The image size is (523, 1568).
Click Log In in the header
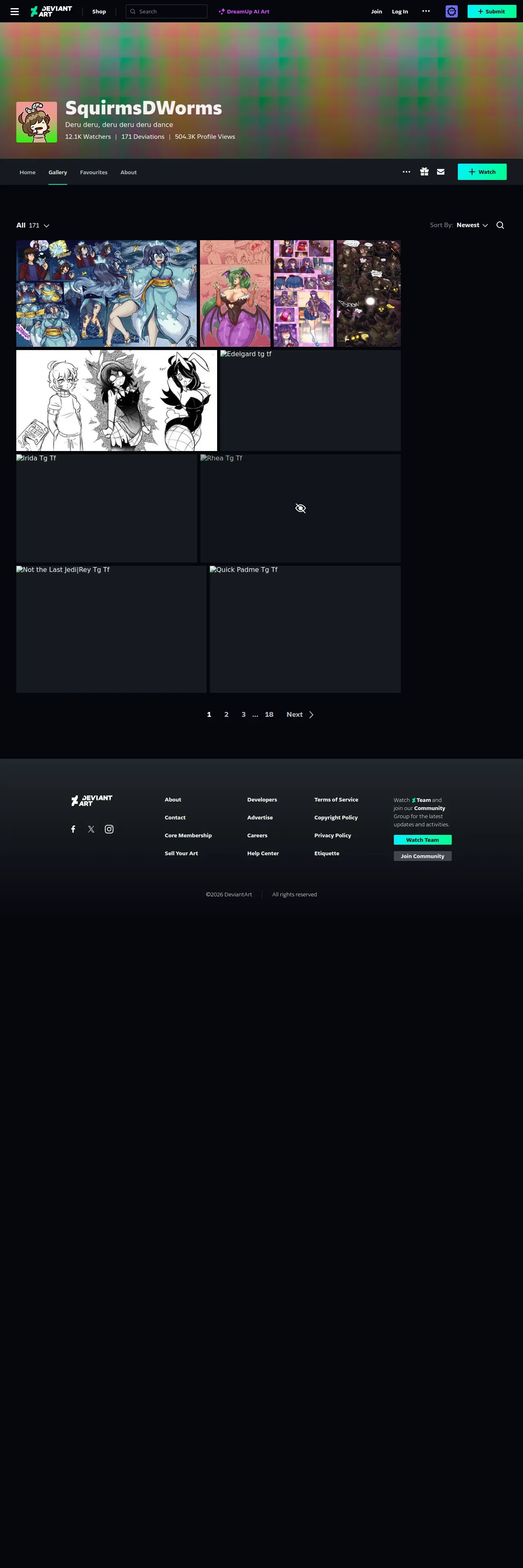[x=400, y=11]
